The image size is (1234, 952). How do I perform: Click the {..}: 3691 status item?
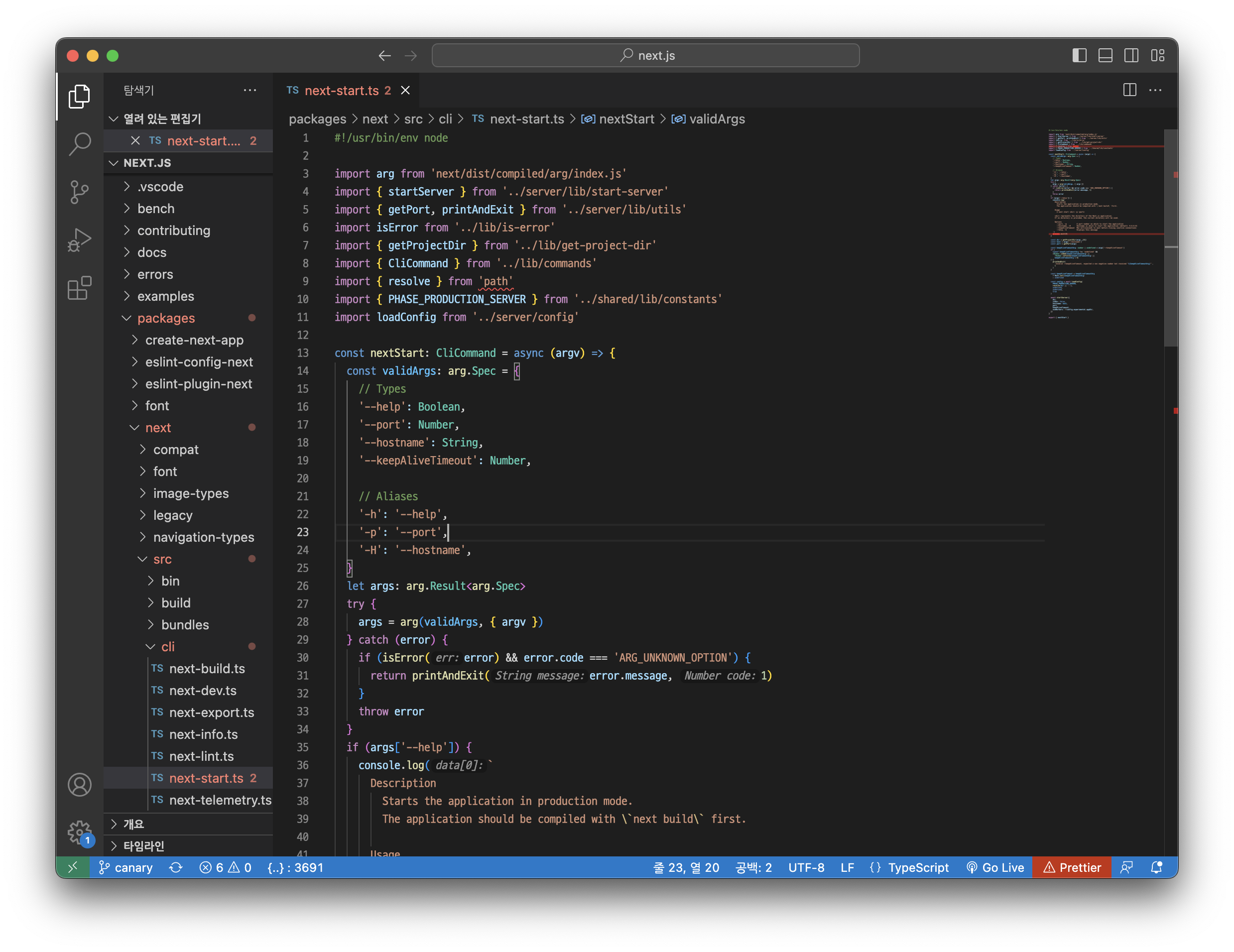pos(295,867)
